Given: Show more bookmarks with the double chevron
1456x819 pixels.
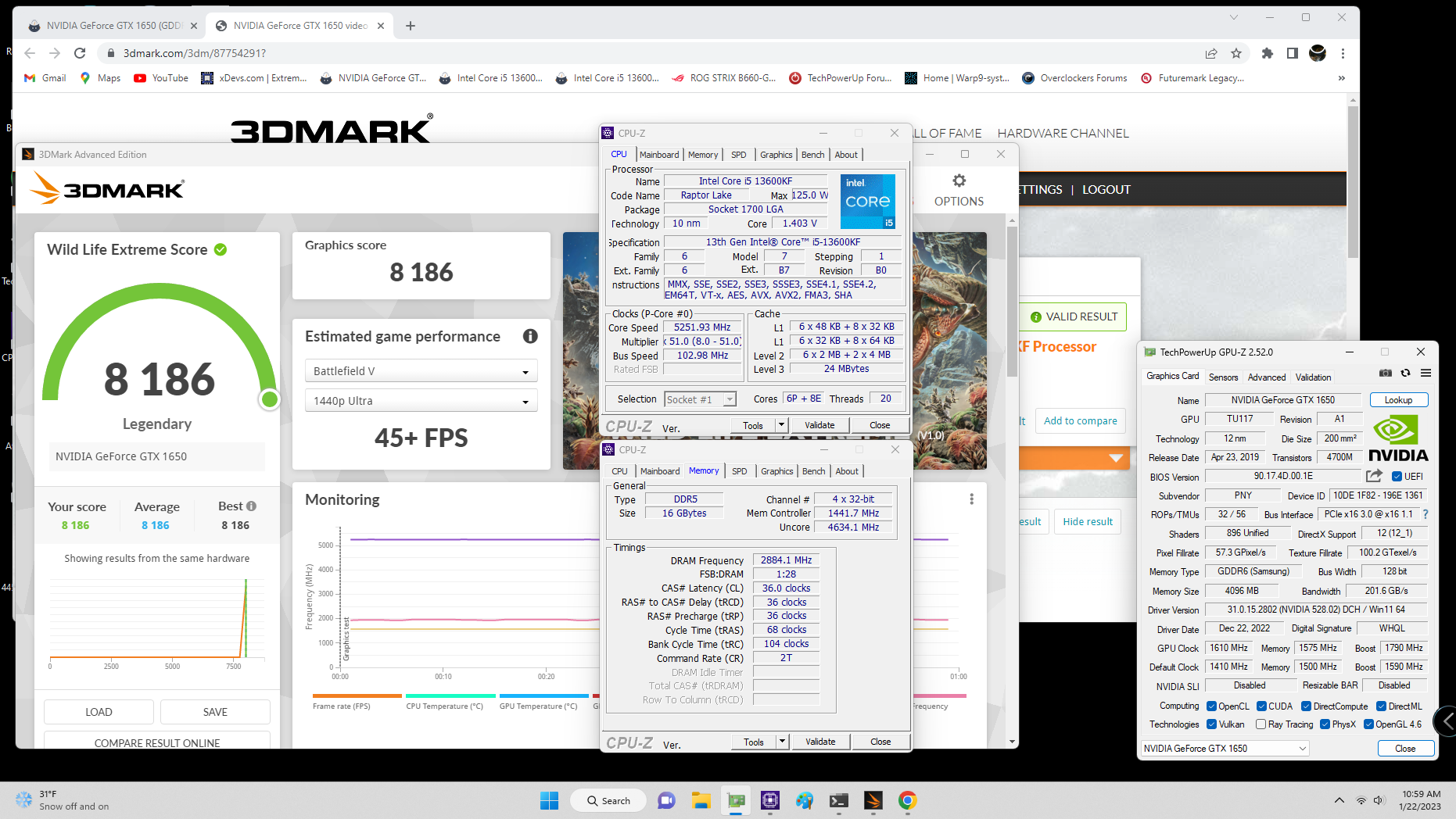Looking at the screenshot, I should click(x=1342, y=78).
